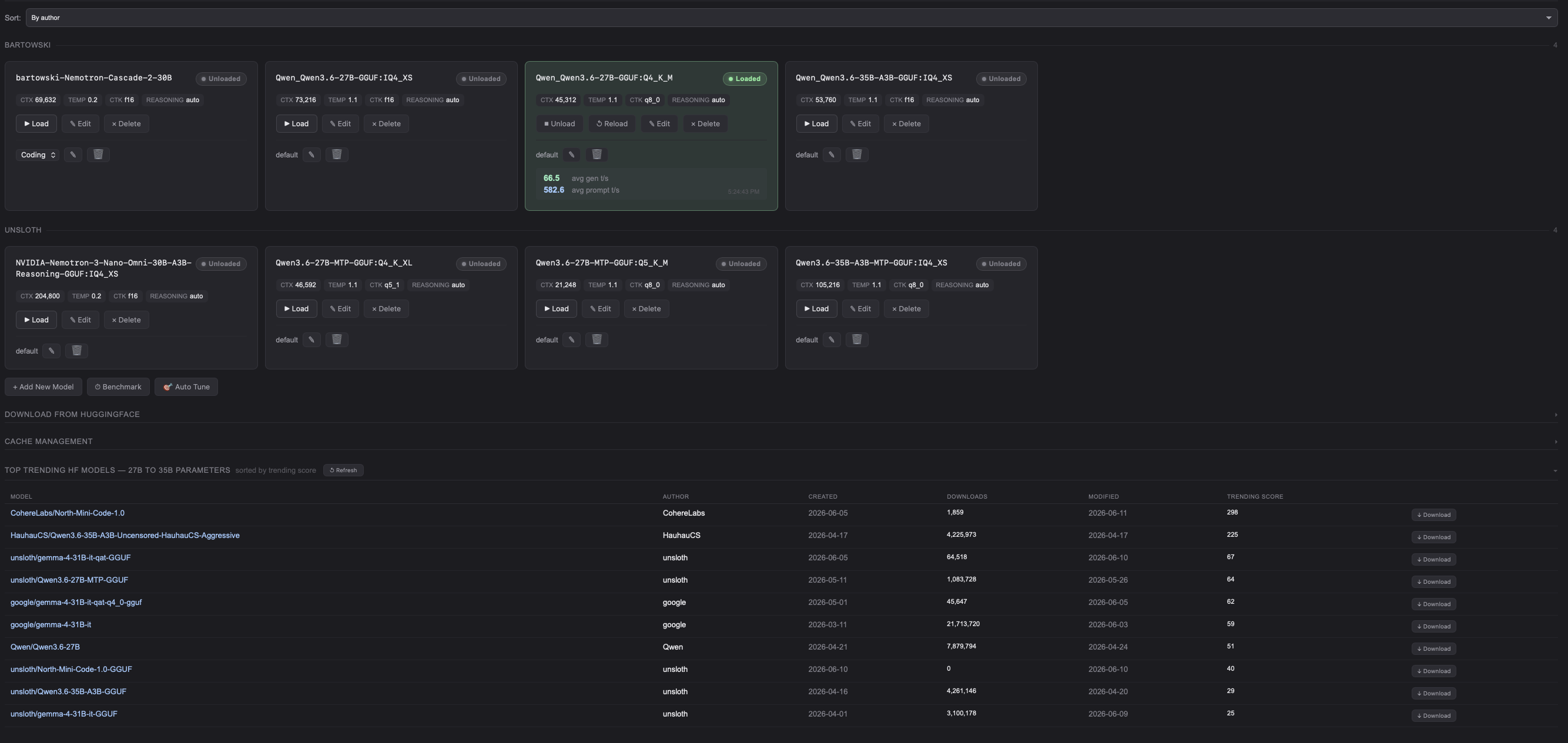Click preset pencil icon on Qwen_Qwen3.6-35B-A3B-GGUF:IQ4_XS card
This screenshot has width=1568, height=743.
[832, 154]
